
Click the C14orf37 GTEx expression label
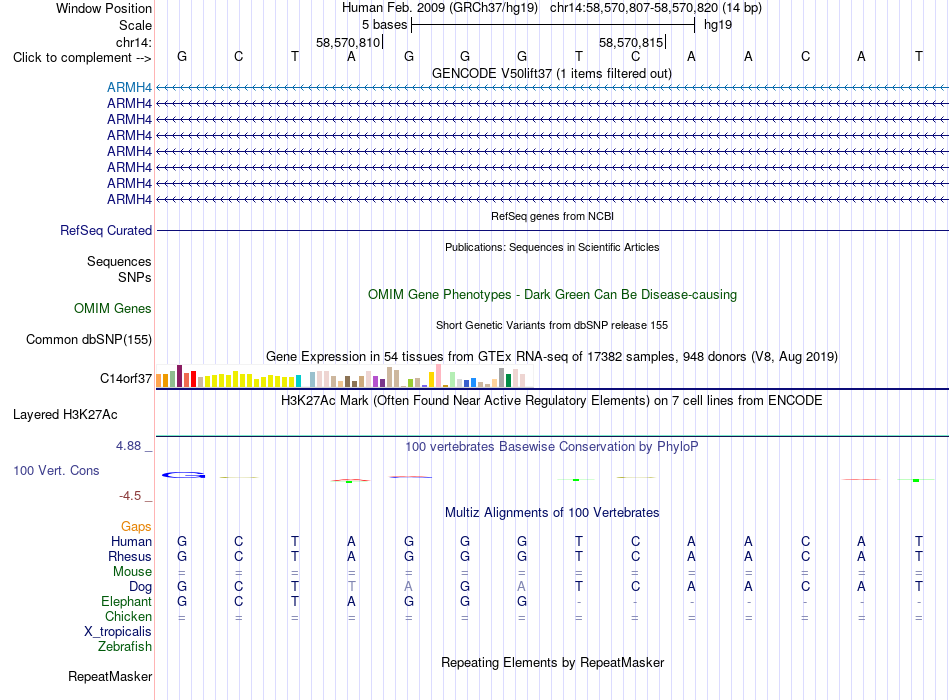pos(126,379)
